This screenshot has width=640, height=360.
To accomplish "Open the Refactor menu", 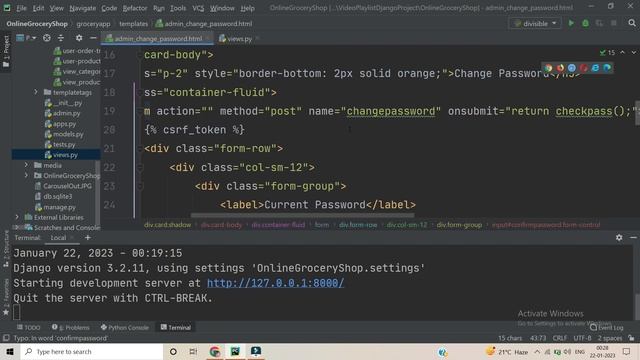I will coord(135,8).
